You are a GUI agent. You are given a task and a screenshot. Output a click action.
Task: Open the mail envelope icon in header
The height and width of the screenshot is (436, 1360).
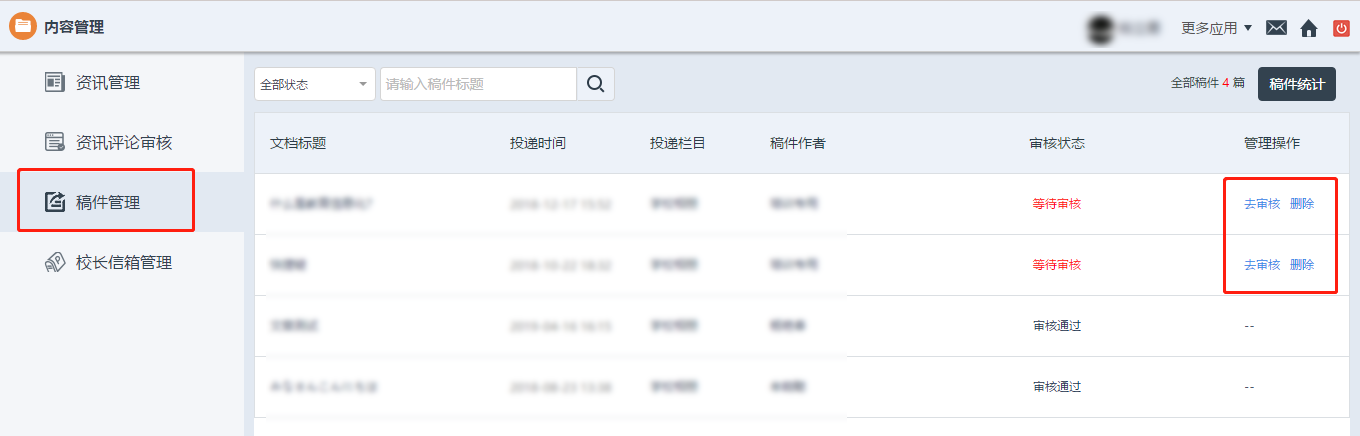(x=1276, y=28)
